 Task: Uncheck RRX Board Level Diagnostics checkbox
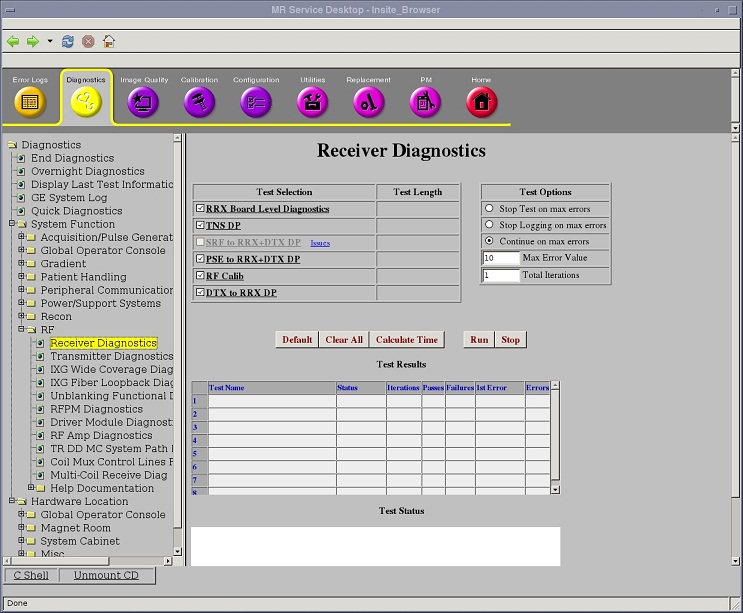coord(200,209)
